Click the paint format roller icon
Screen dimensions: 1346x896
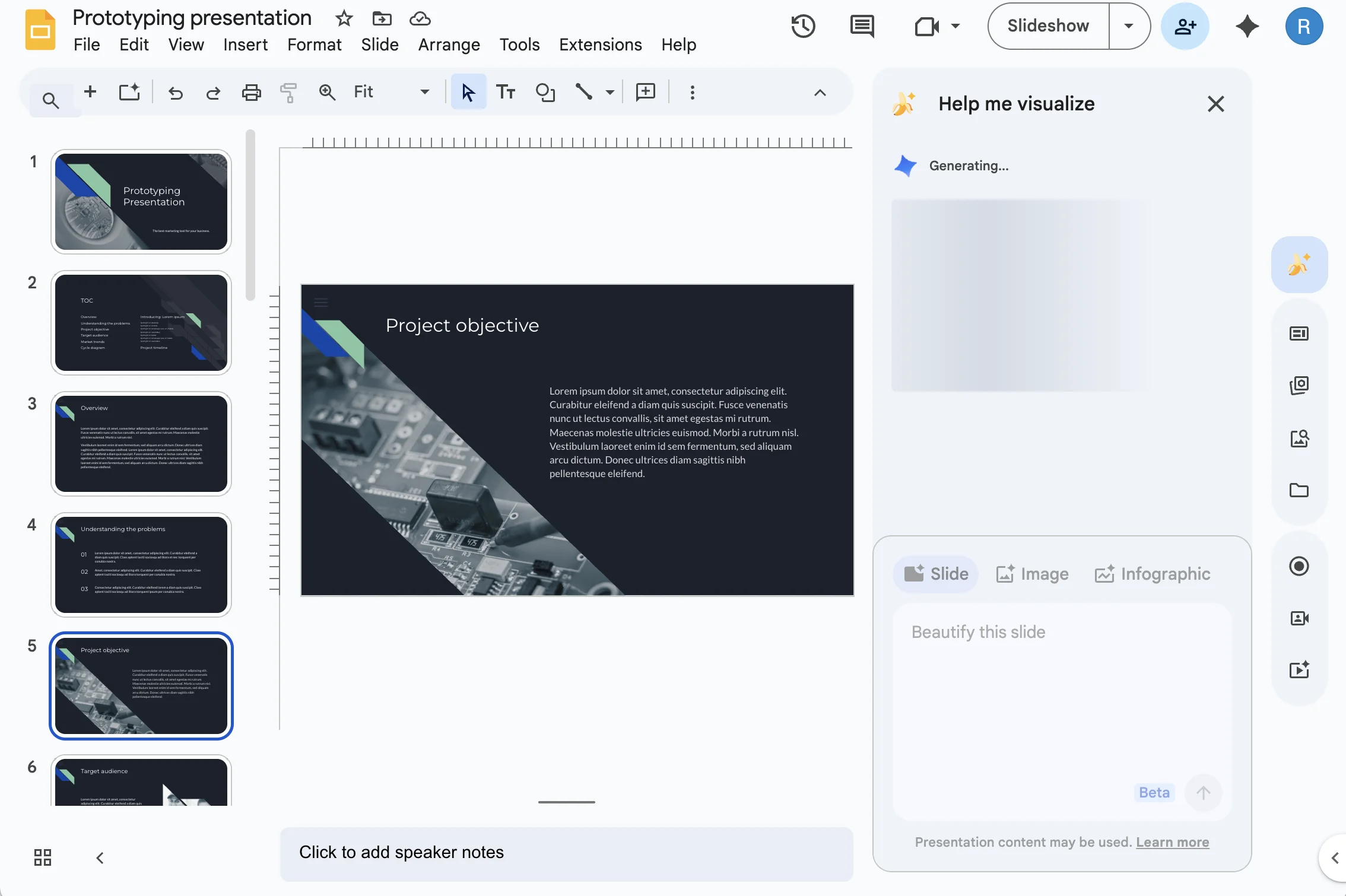point(288,92)
